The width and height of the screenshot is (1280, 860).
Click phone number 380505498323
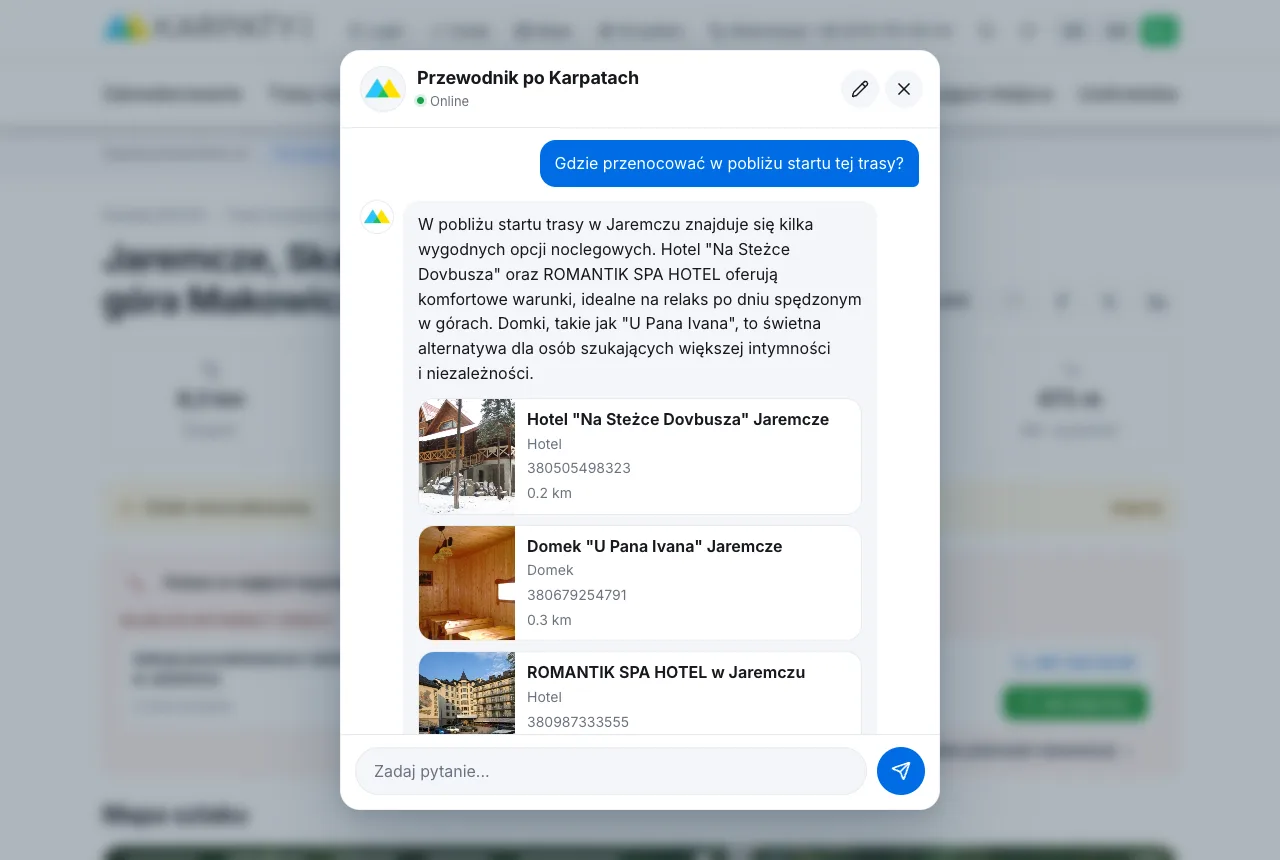579,468
